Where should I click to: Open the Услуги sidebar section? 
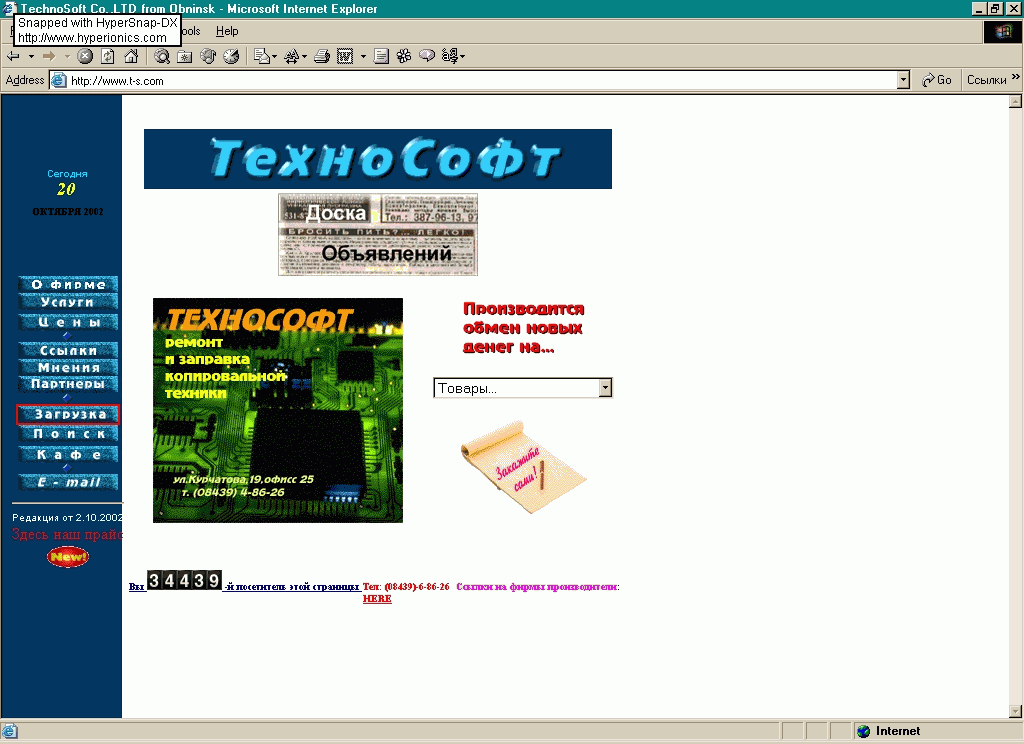click(68, 301)
